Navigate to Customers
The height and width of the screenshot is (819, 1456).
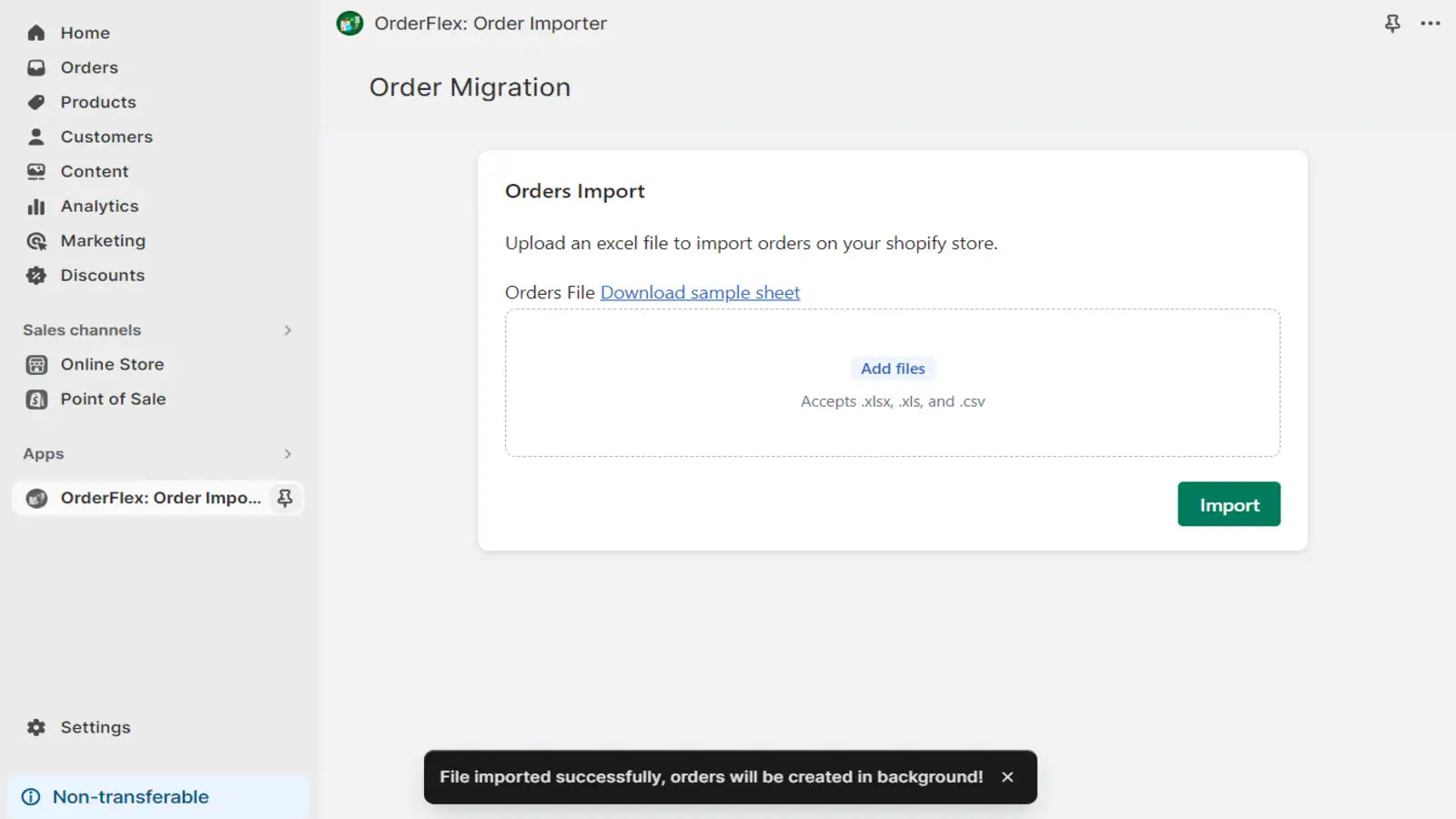coord(106,136)
